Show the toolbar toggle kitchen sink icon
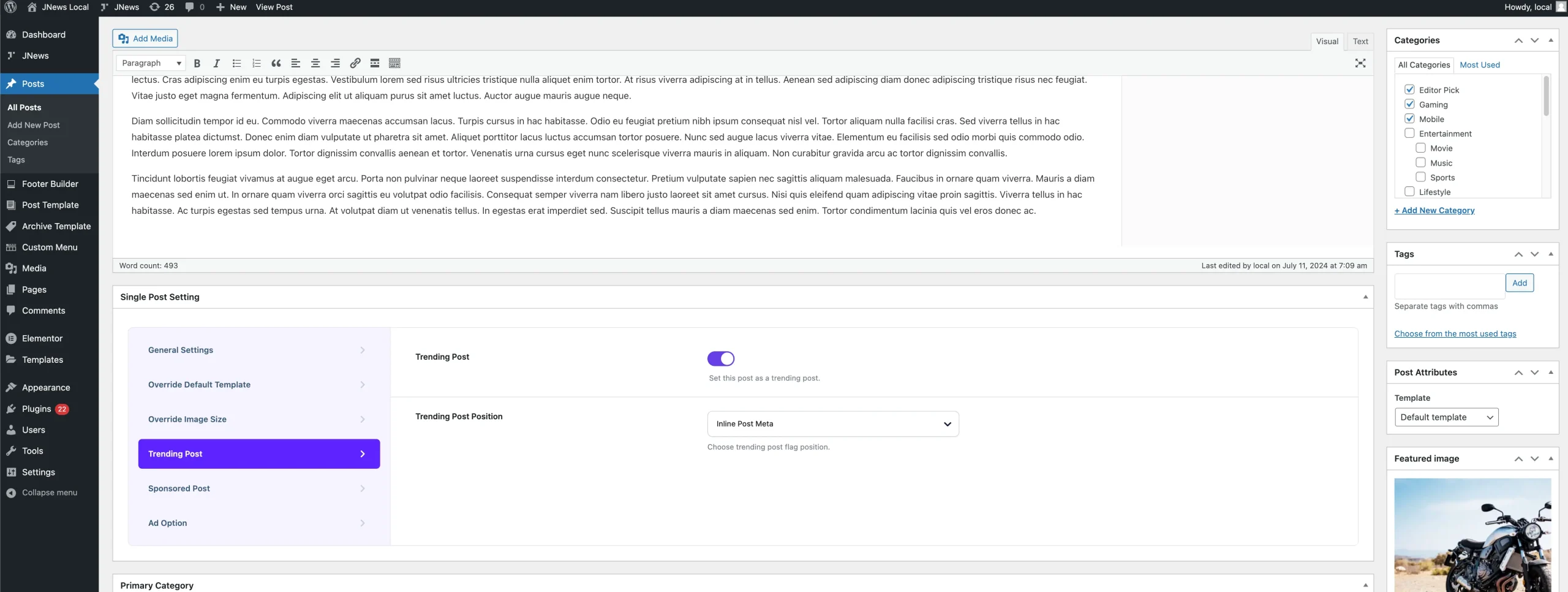 (x=394, y=63)
